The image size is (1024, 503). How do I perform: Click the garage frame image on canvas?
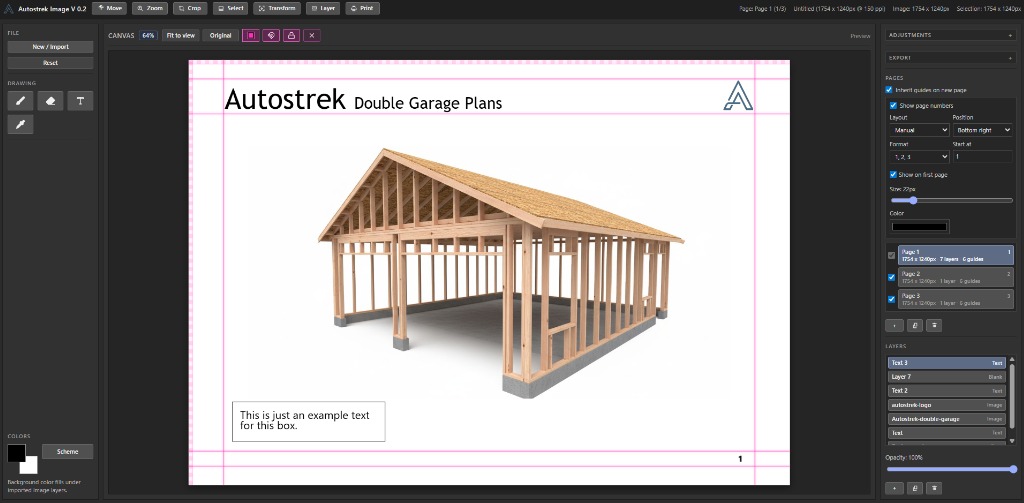point(501,272)
